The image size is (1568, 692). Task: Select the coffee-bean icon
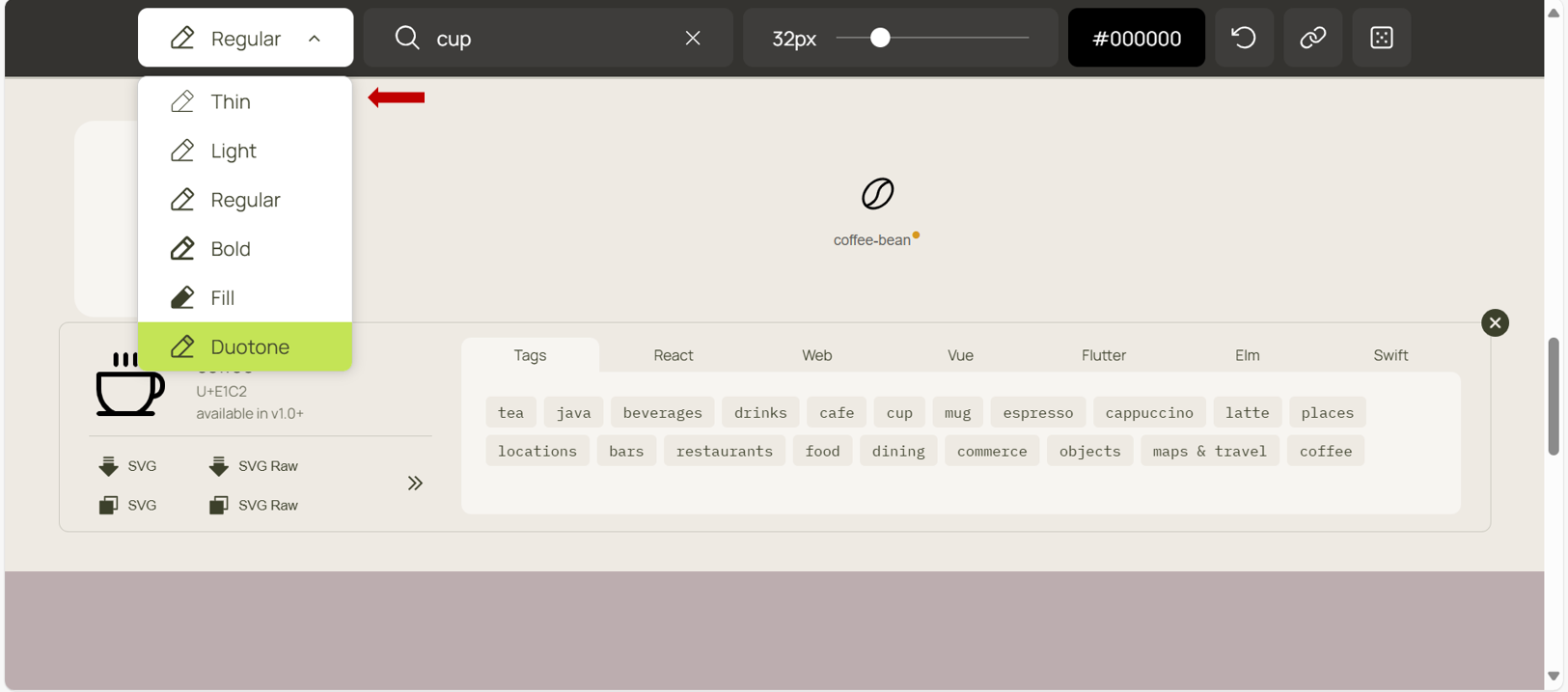point(877,194)
